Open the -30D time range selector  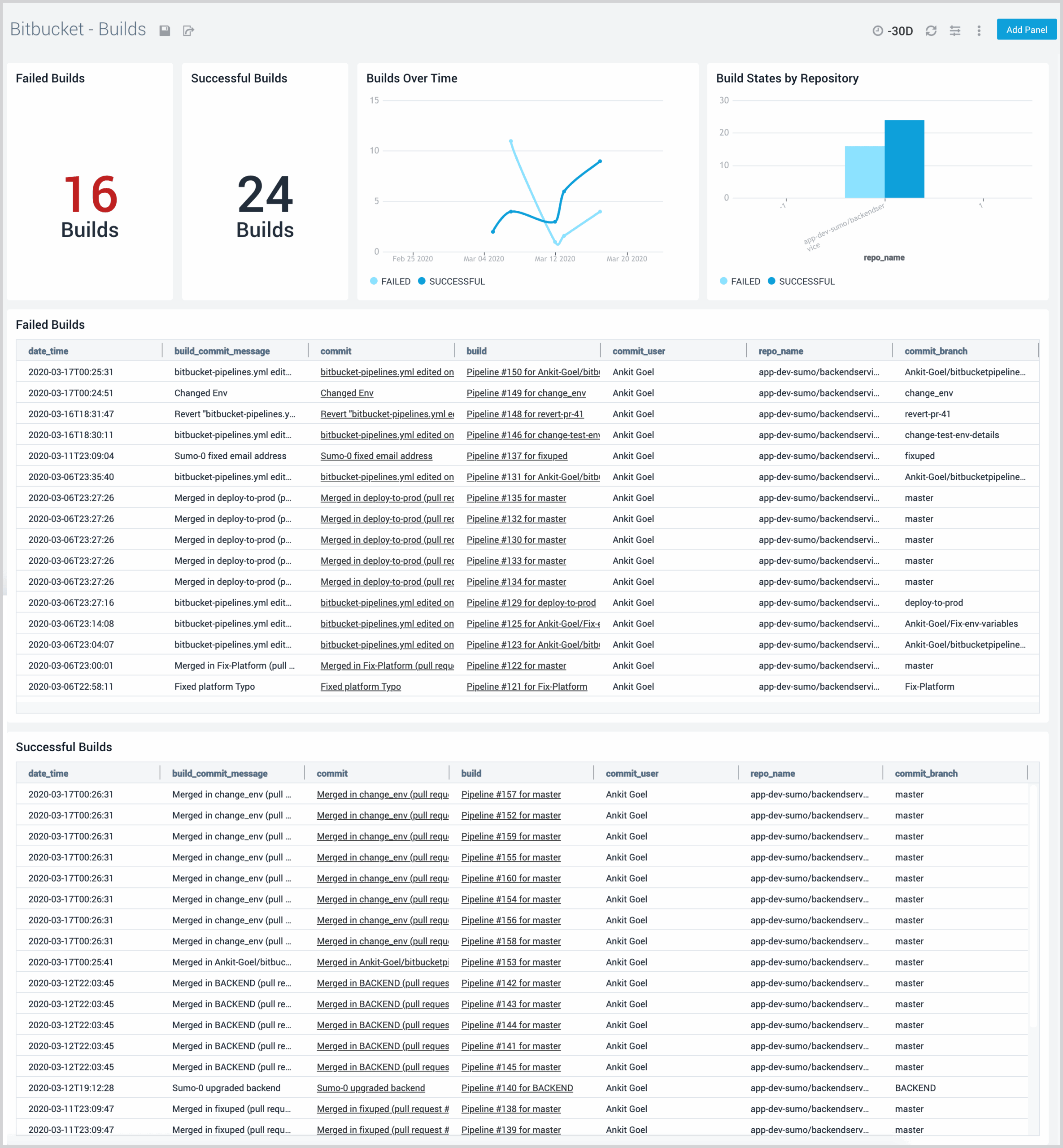click(899, 31)
